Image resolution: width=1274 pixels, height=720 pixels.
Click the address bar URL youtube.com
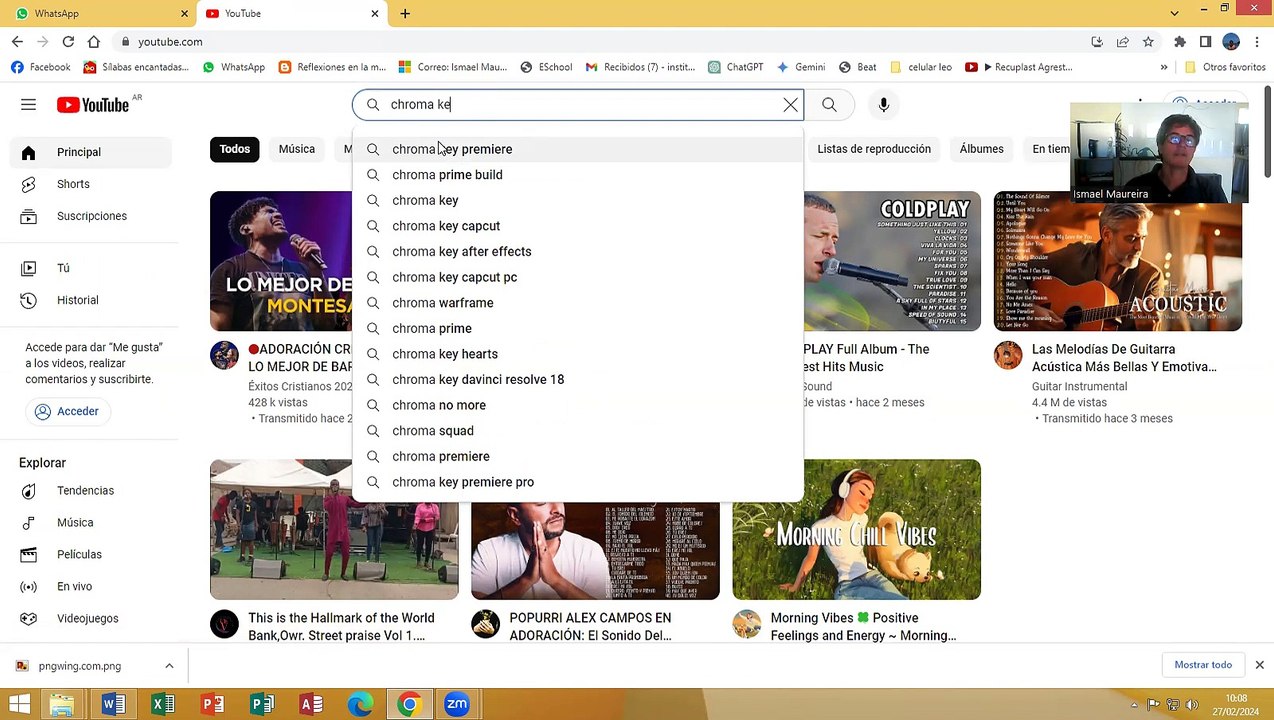click(x=170, y=41)
